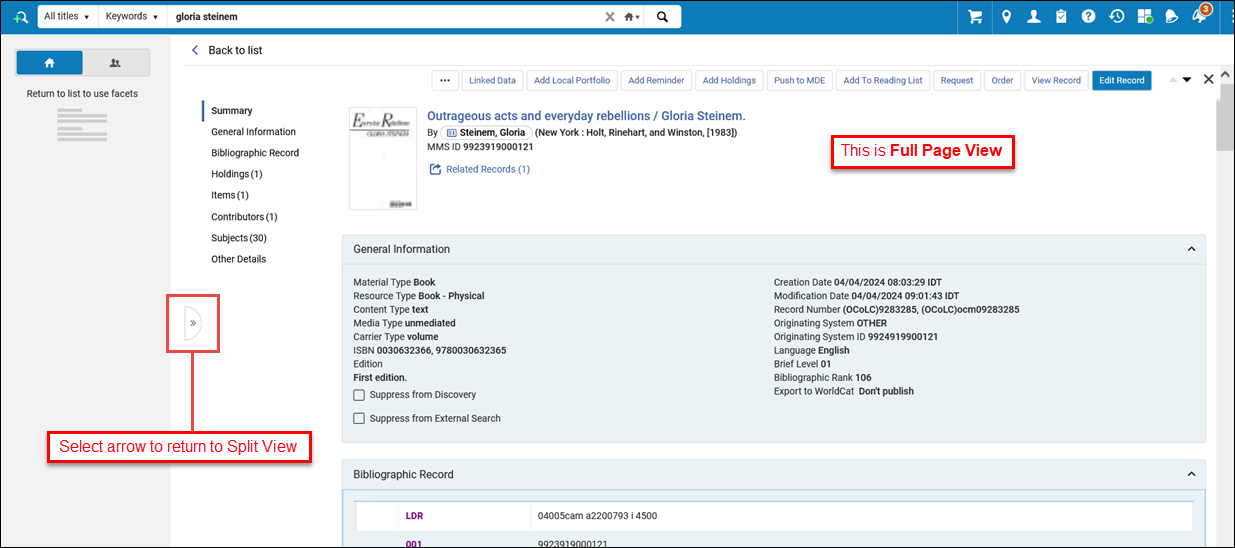Click the LDR field tag
This screenshot has width=1235, height=548.
[x=415, y=516]
